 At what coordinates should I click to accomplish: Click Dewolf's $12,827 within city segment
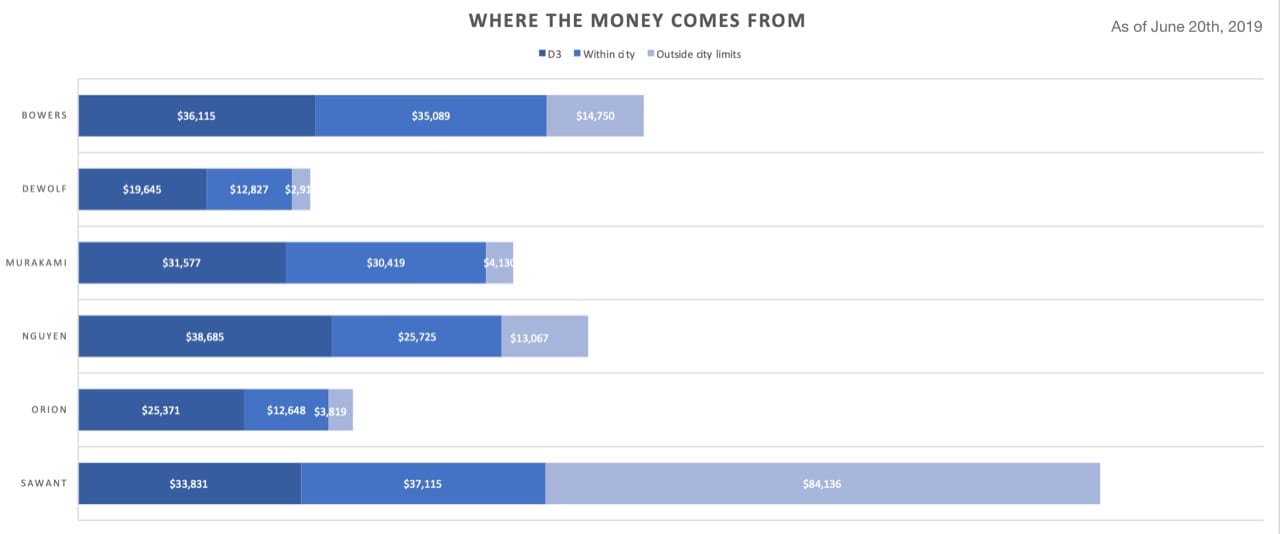(249, 189)
